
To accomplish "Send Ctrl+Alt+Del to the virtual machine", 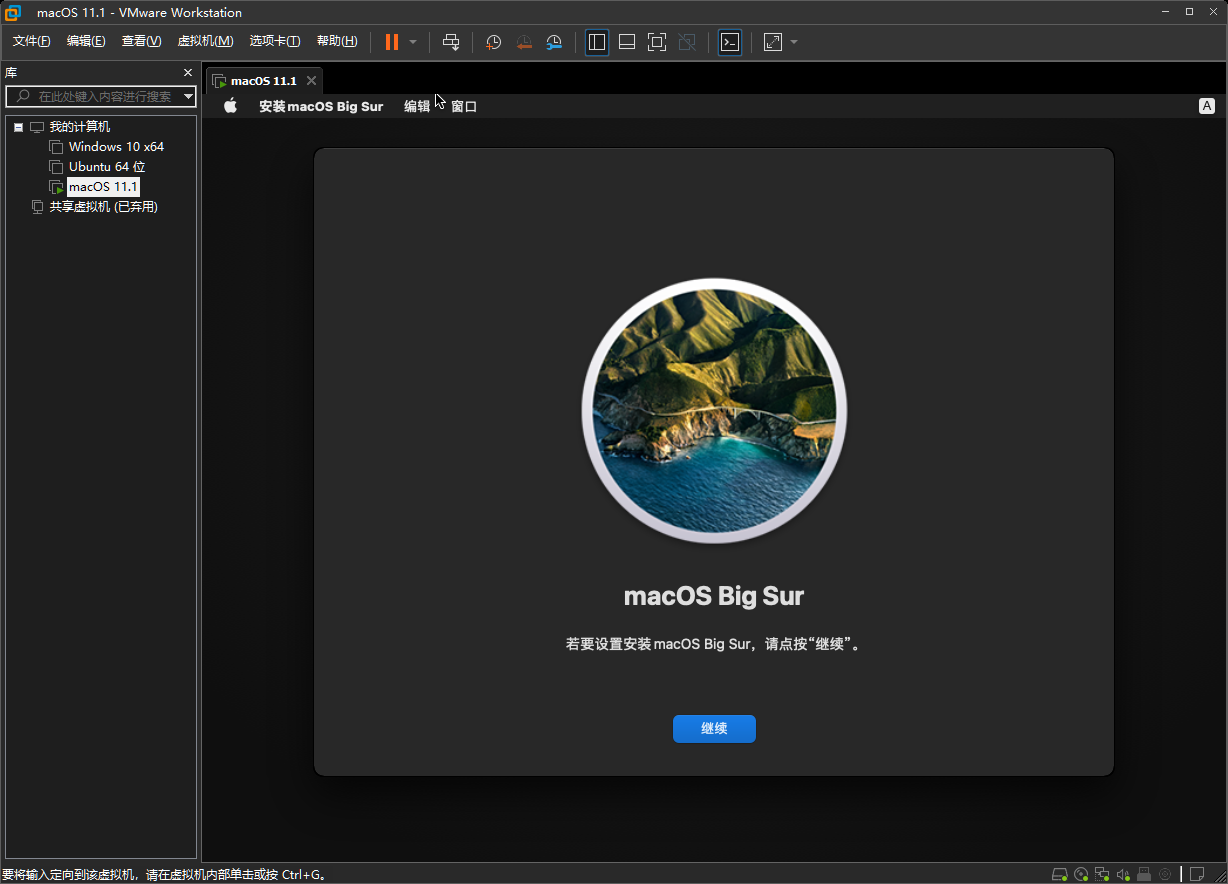I will [x=451, y=42].
